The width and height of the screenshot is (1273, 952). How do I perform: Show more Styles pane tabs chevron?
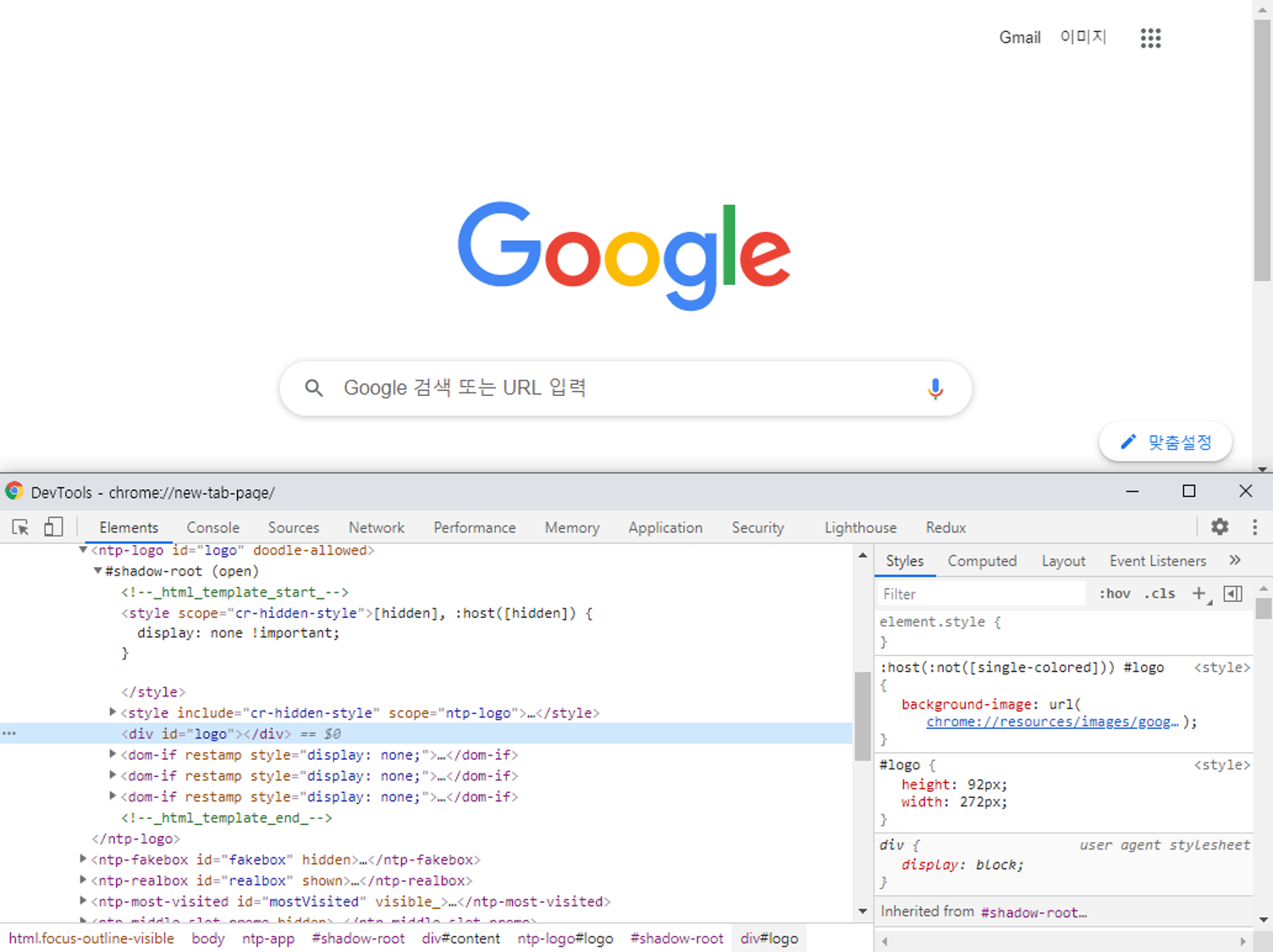tap(1235, 560)
